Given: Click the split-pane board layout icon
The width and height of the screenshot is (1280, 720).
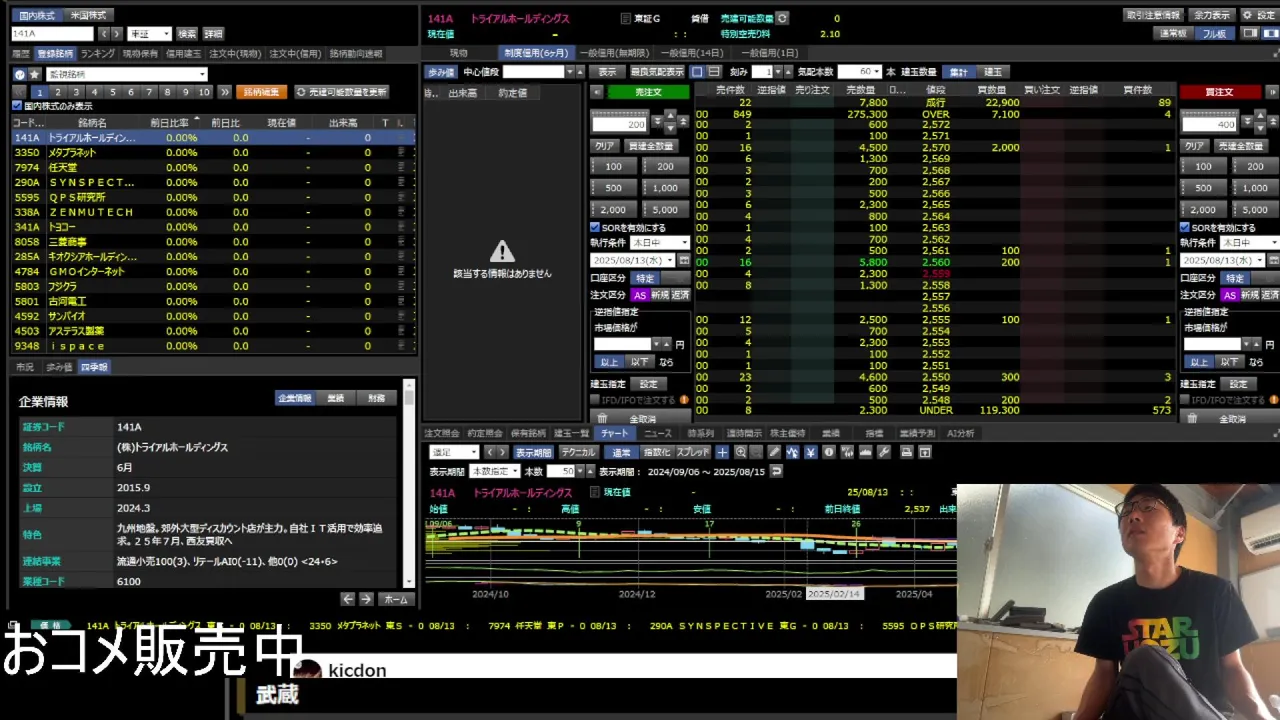Looking at the screenshot, I should (x=714, y=72).
